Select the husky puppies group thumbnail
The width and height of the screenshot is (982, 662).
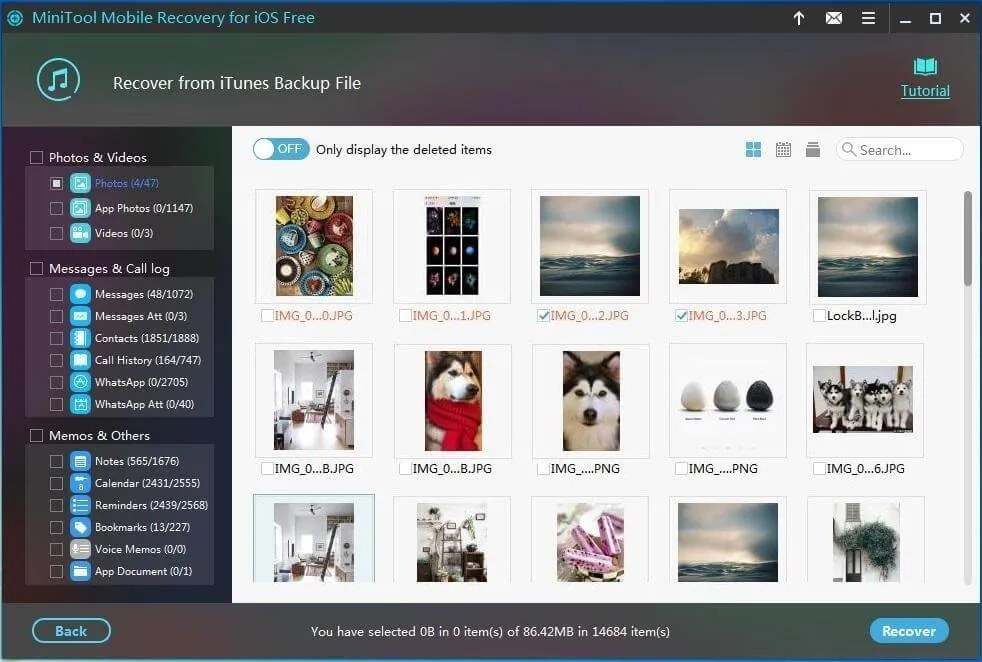pos(863,400)
